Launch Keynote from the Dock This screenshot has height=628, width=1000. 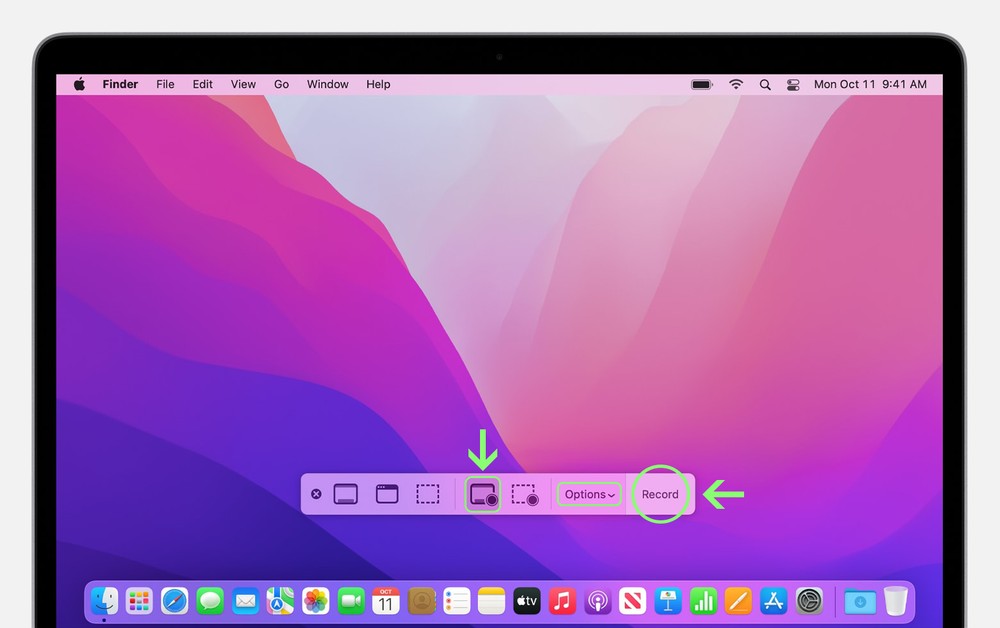click(x=668, y=601)
